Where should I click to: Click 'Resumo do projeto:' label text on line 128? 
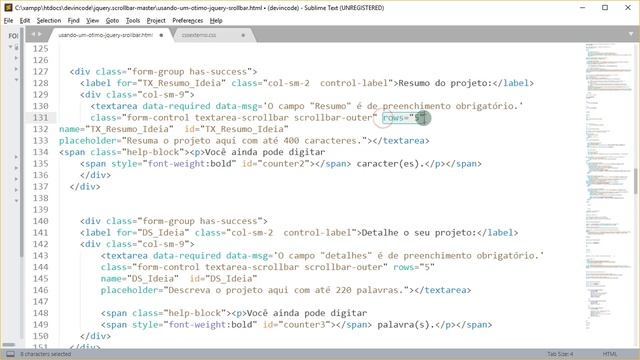tap(445, 83)
